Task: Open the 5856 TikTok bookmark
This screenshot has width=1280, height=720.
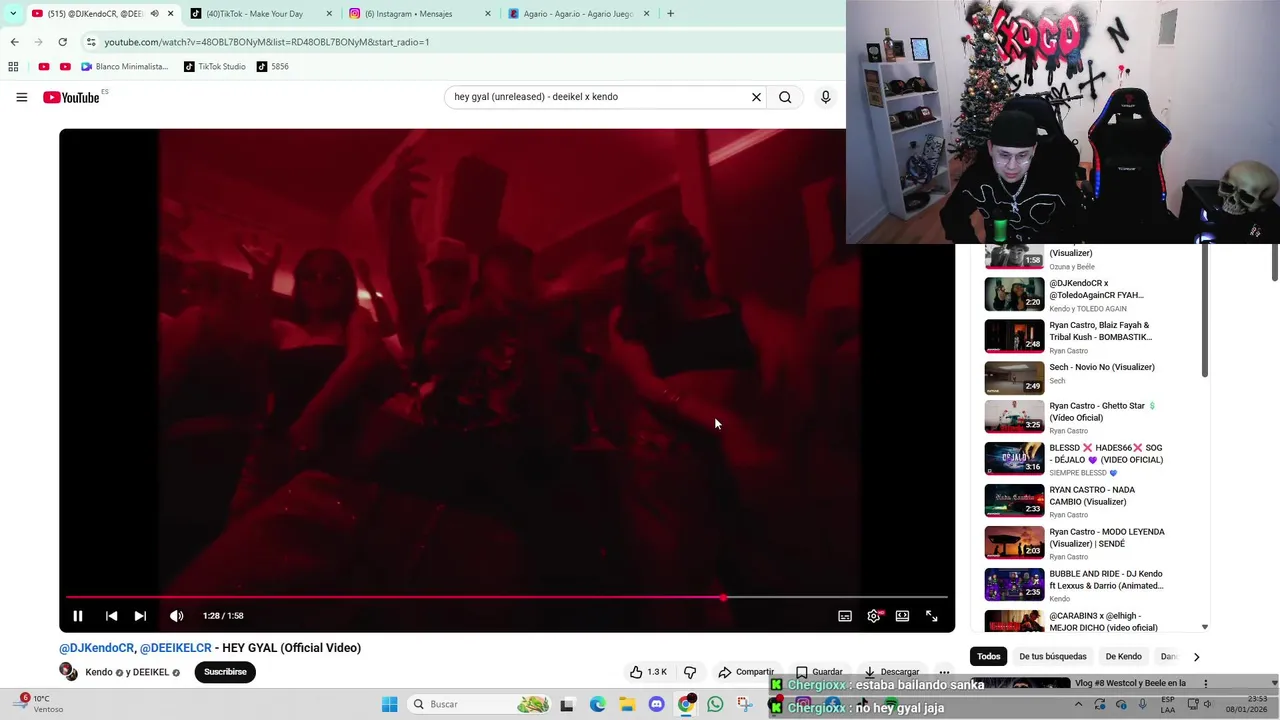Action: (x=272, y=67)
